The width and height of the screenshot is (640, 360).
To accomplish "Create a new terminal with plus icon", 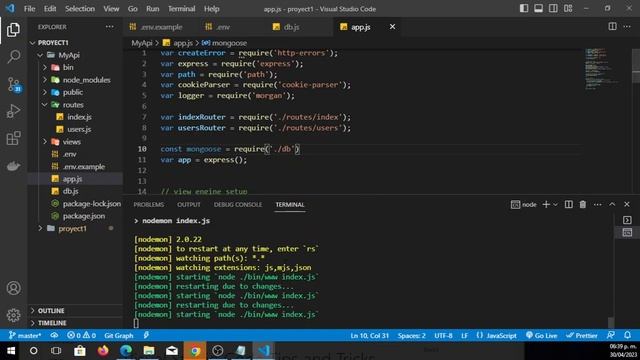I will 546,204.
